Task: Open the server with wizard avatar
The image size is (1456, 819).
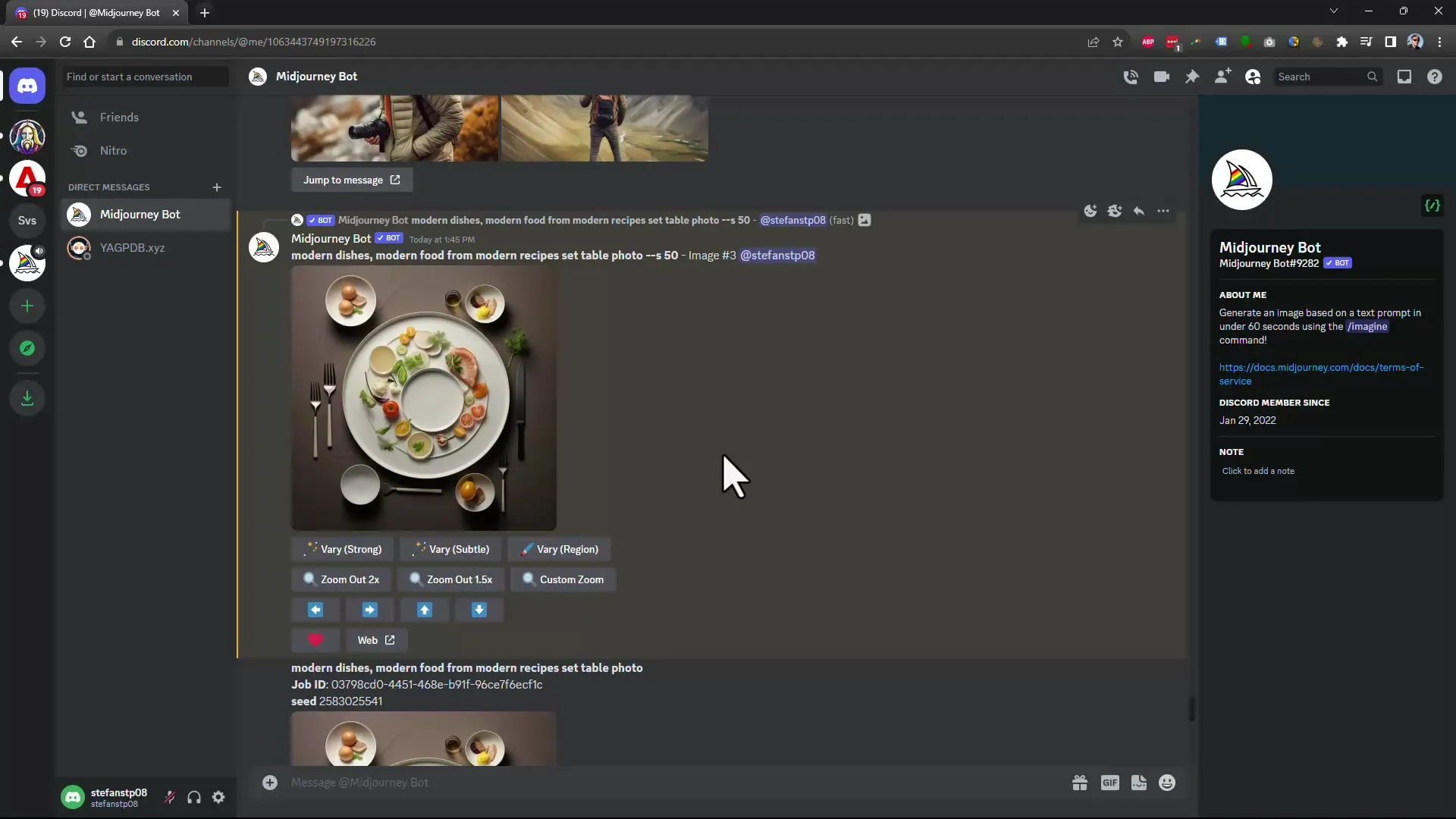Action: point(27,137)
